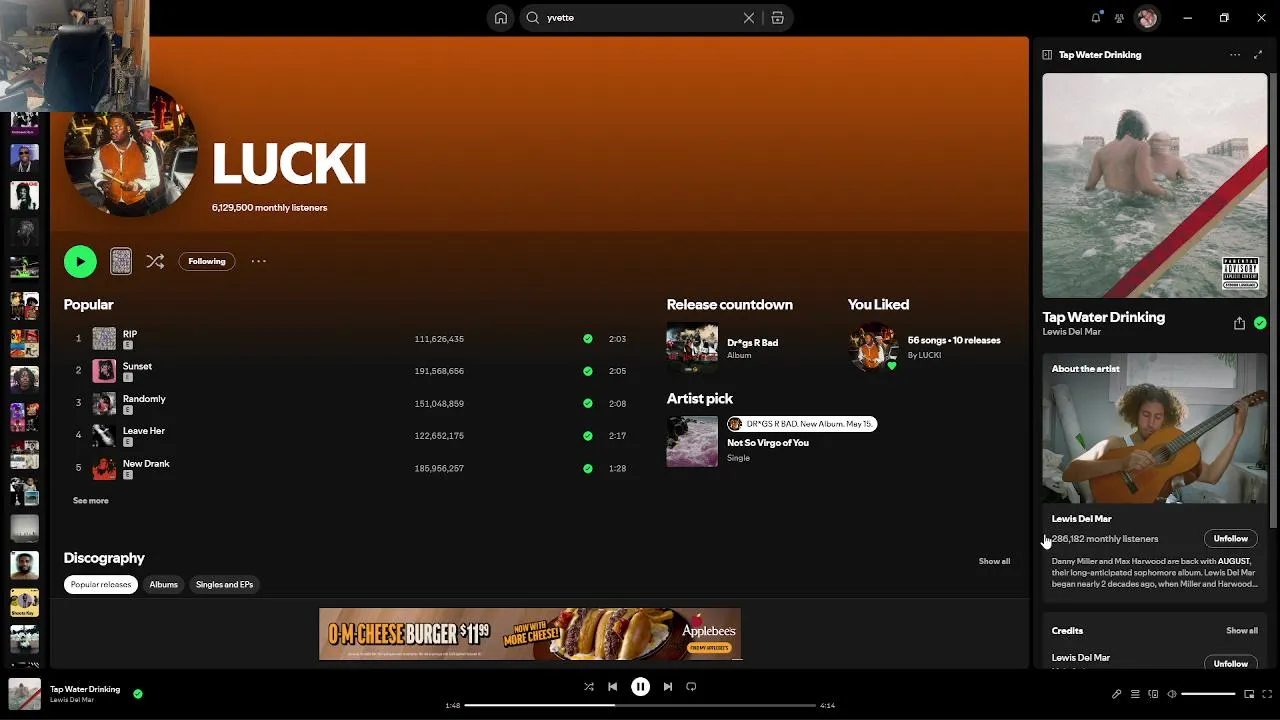Click the Now Playing panel scrollbar
Viewport: 1280px width, 720px height.
pos(1273,300)
